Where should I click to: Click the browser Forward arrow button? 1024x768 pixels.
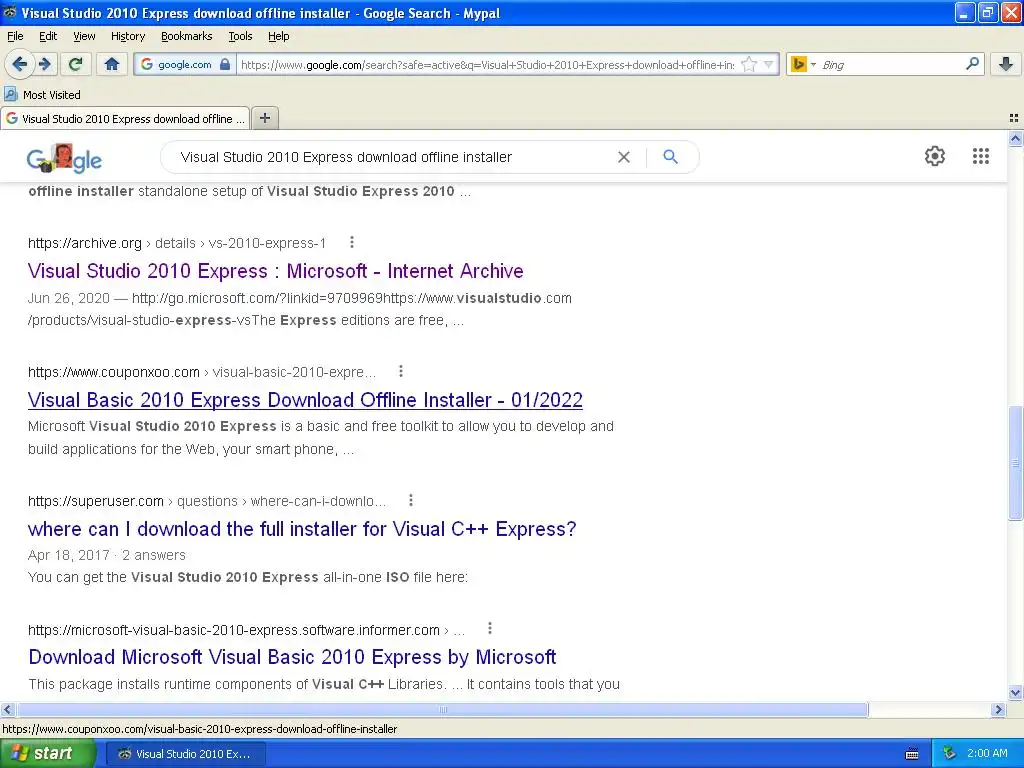(x=45, y=64)
